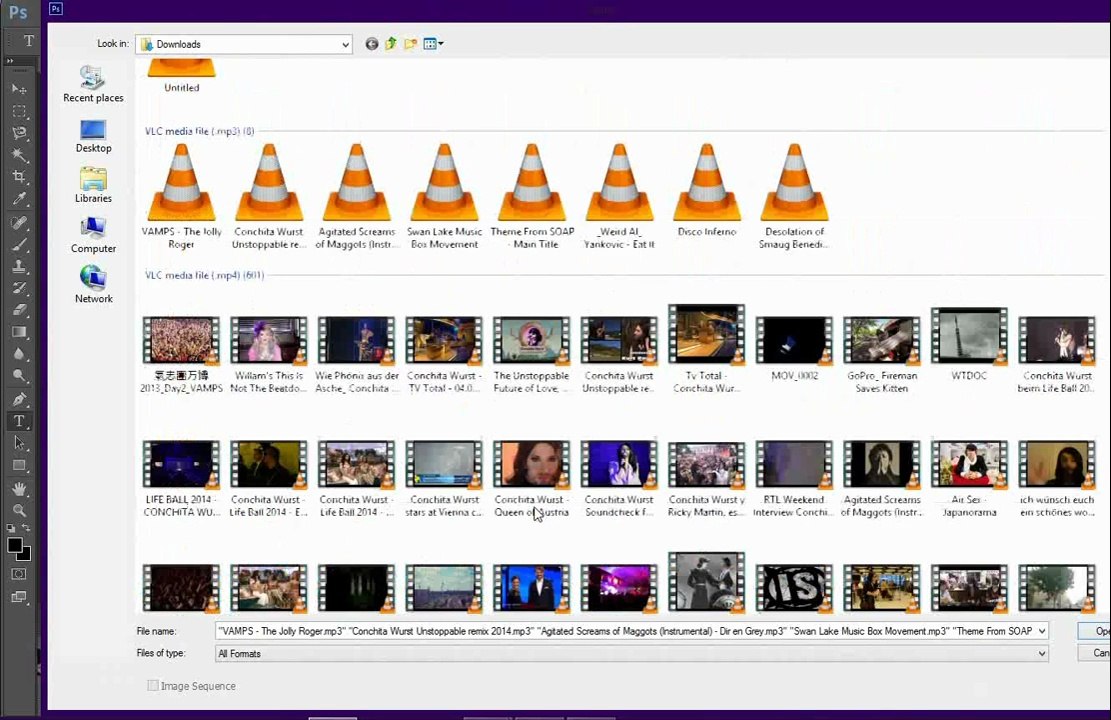
Task: Expand the File name dropdown
Action: pos(1042,631)
